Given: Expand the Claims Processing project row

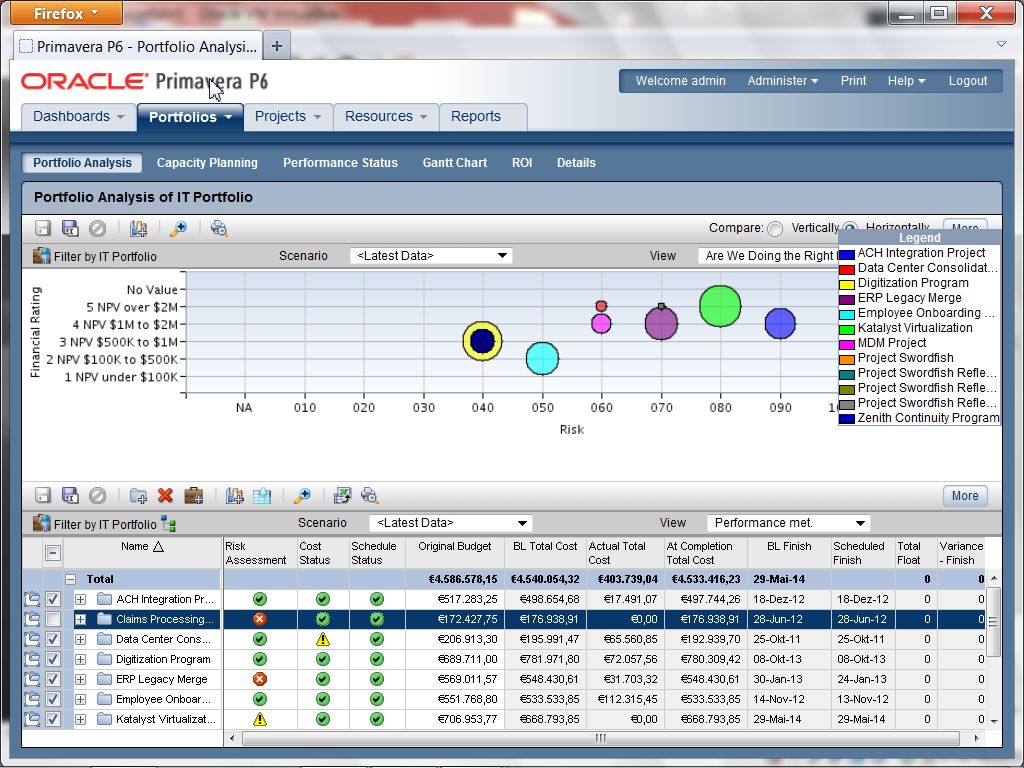Looking at the screenshot, I should [80, 619].
